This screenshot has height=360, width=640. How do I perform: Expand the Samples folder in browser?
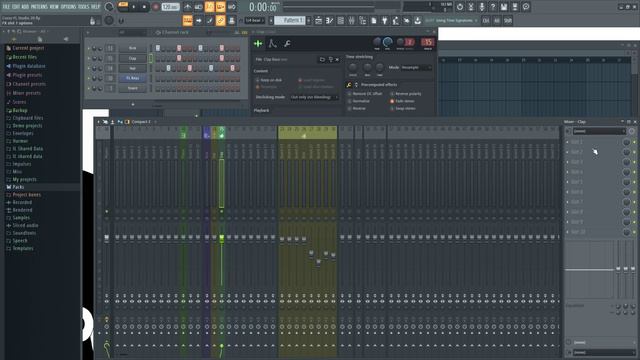[x=21, y=218]
